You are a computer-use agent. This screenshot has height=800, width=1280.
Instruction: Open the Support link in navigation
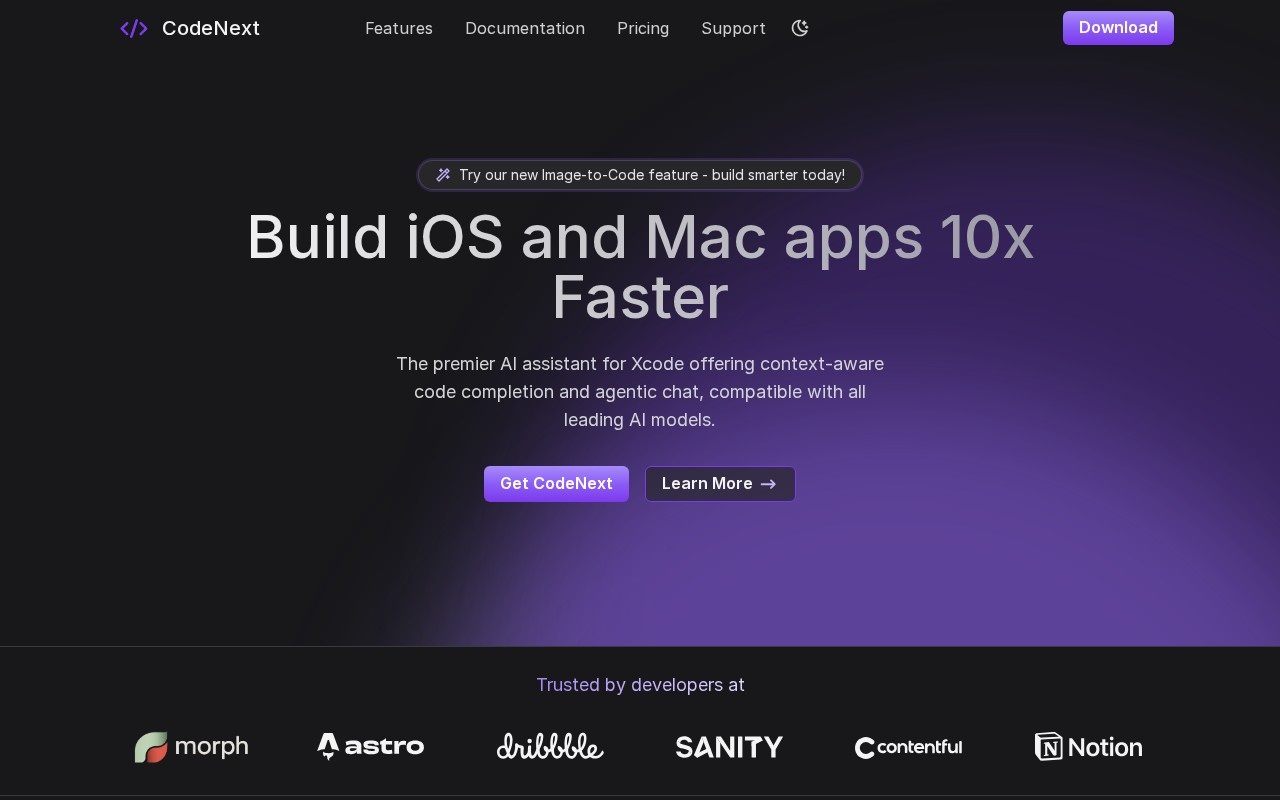coord(733,28)
